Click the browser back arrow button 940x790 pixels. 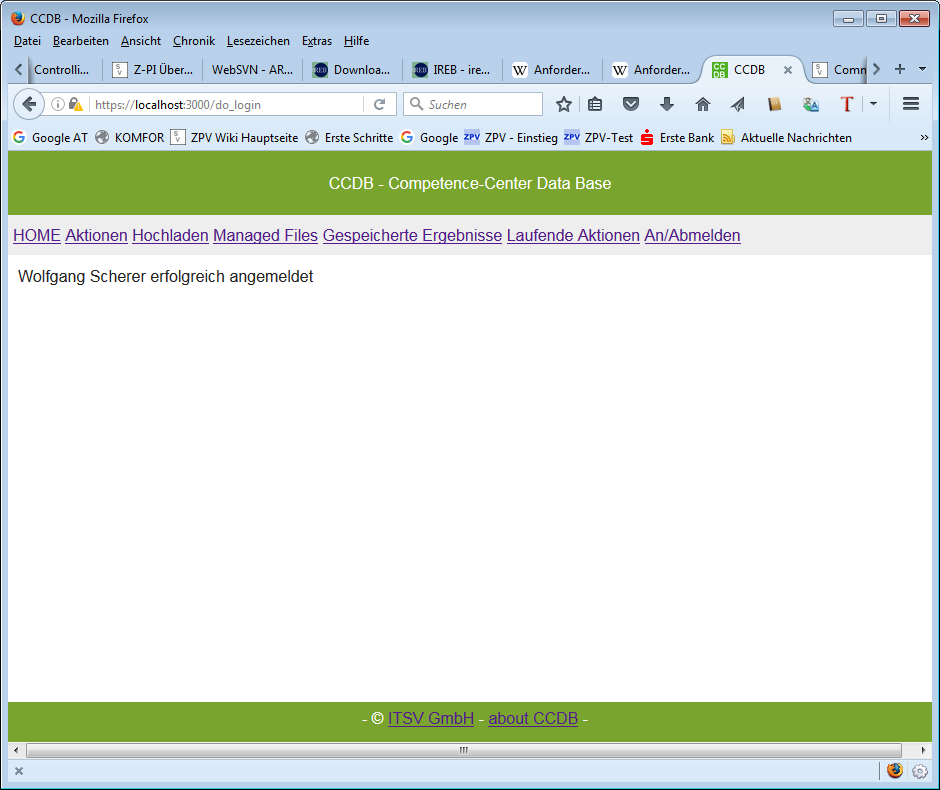click(x=29, y=104)
